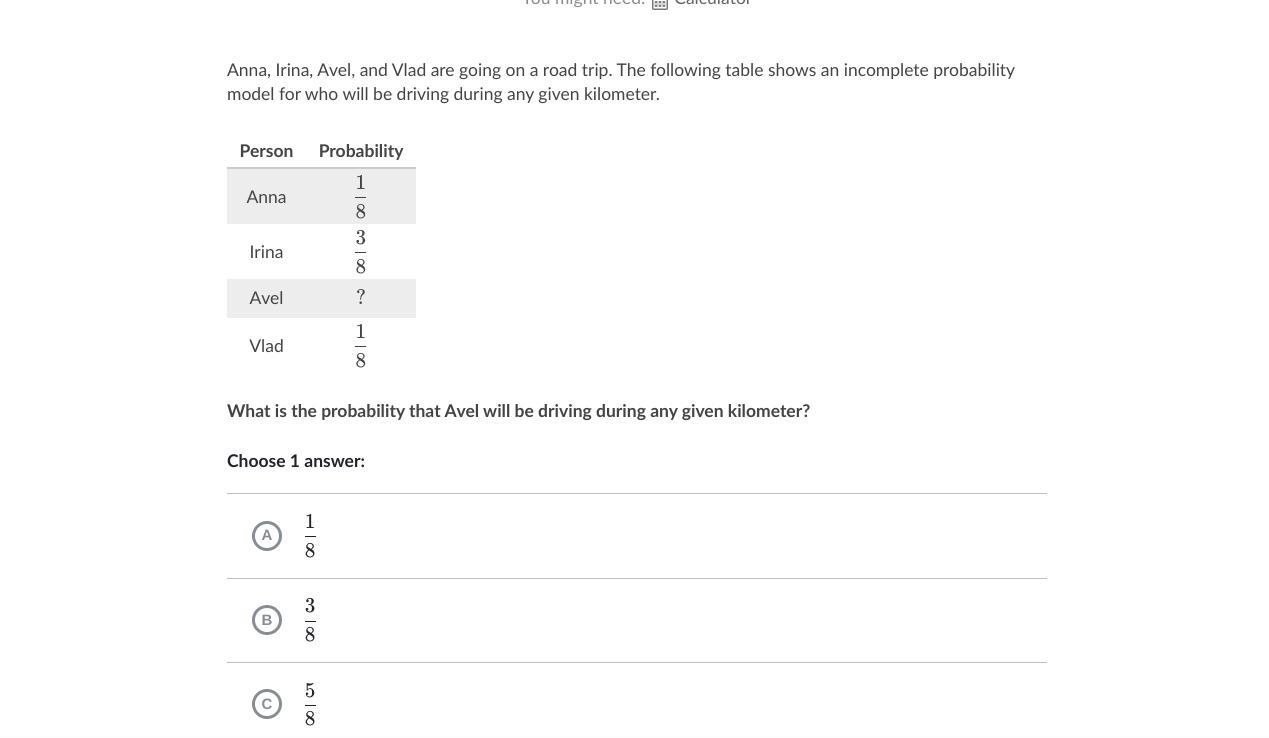Select the Irina row name cell
The height and width of the screenshot is (738, 1269).
(266, 252)
